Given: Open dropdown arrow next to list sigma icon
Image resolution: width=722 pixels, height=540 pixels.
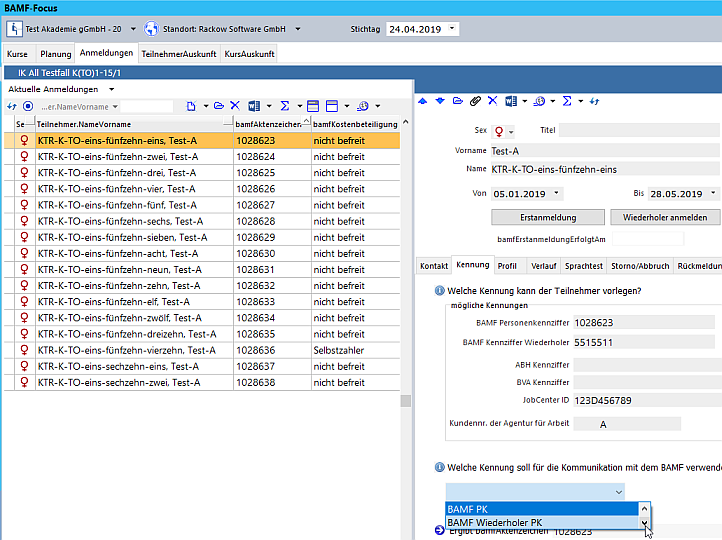Looking at the screenshot, I should [300, 106].
